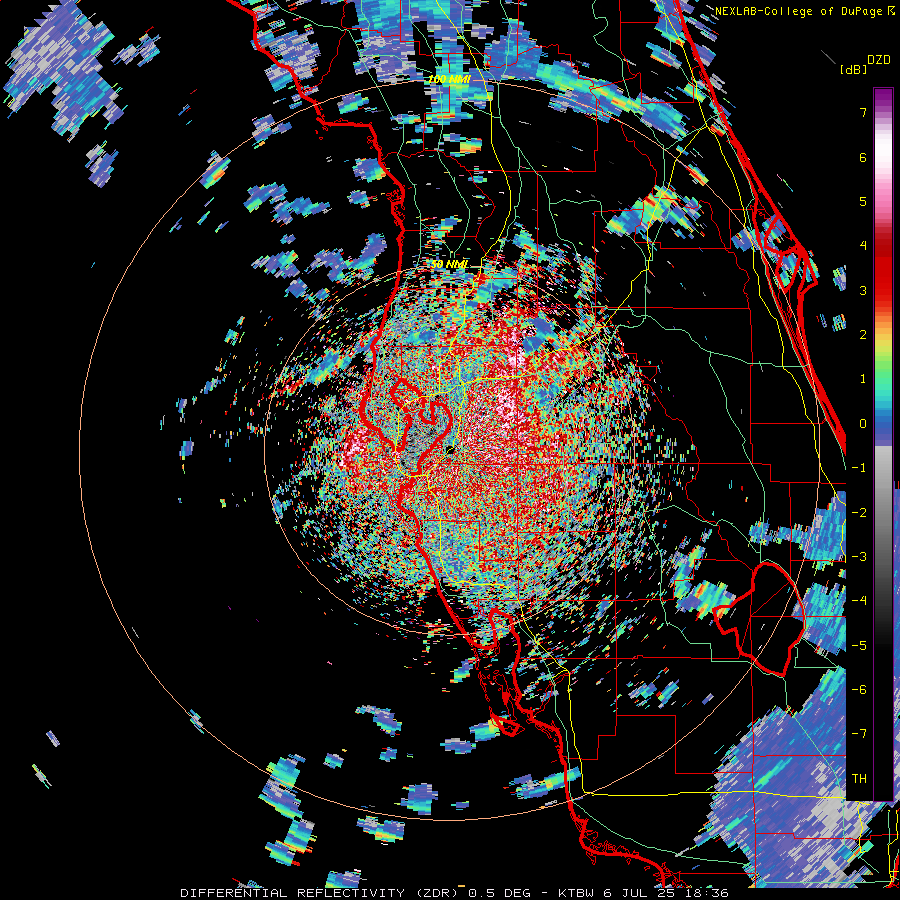900x900 pixels.
Task: Click the -4 value on the scale
Action: 859,600
